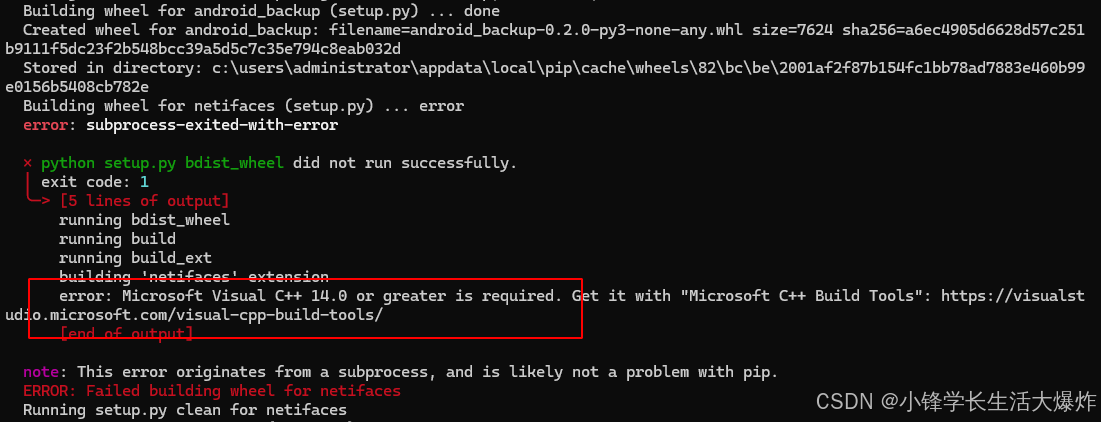Click the 'running bdist_wheel' line
Viewport: 1101px width, 422px height.
point(145,220)
